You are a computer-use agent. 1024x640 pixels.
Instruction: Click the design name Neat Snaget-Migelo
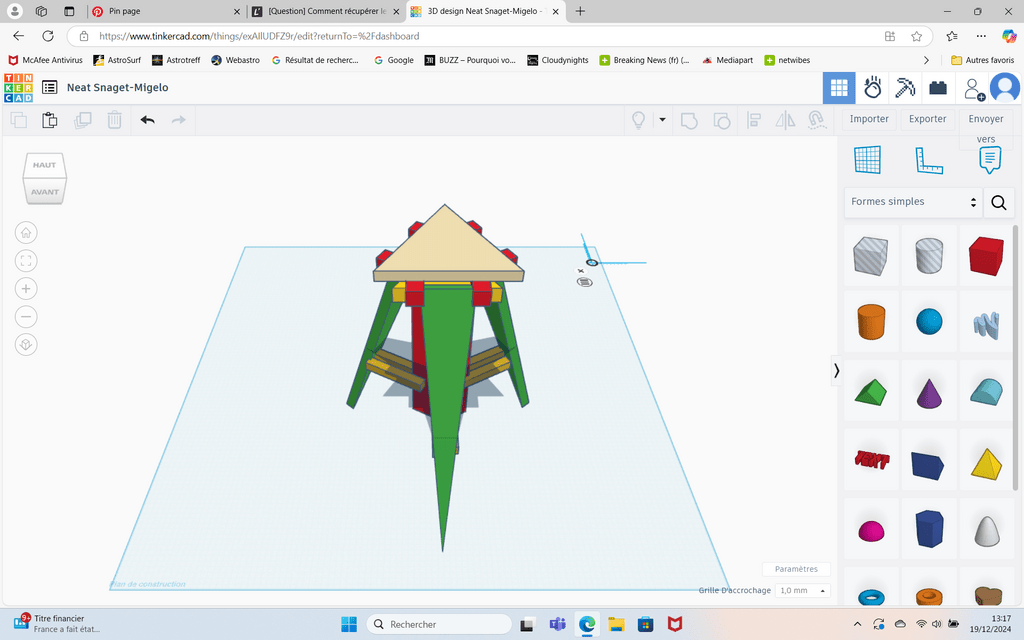(118, 88)
